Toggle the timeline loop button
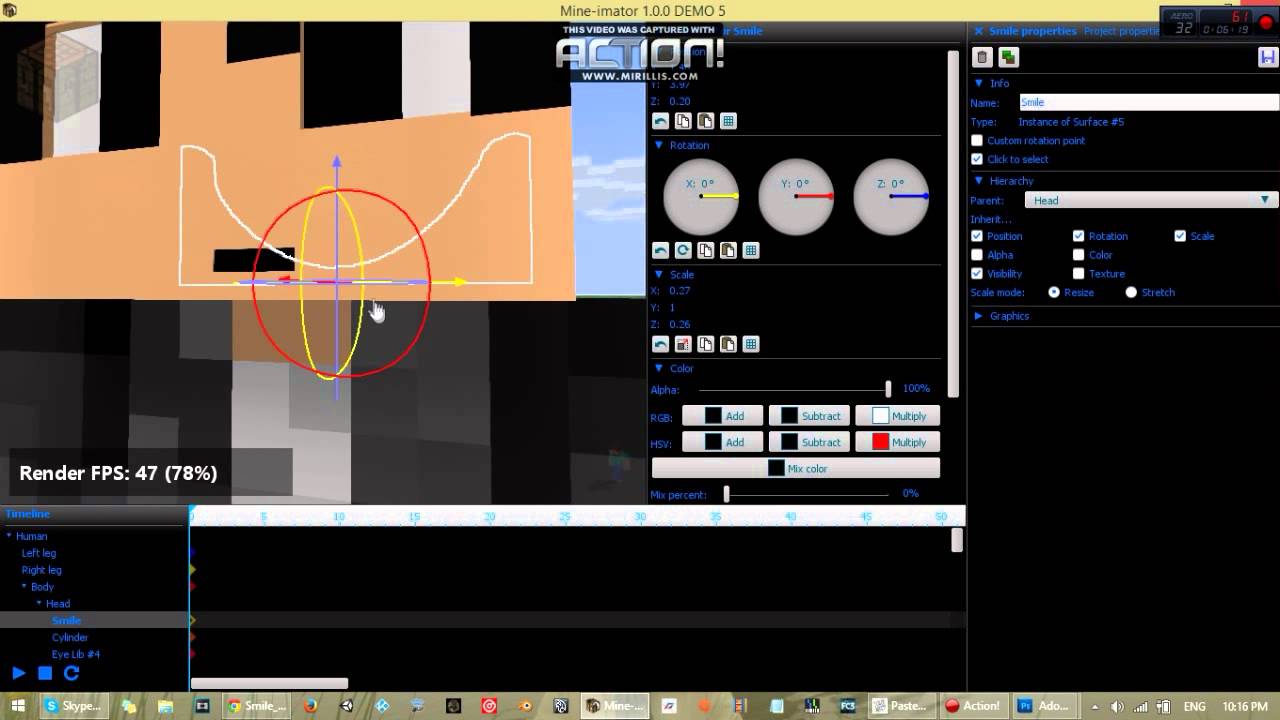Screen dimensions: 1280x720 (72, 674)
